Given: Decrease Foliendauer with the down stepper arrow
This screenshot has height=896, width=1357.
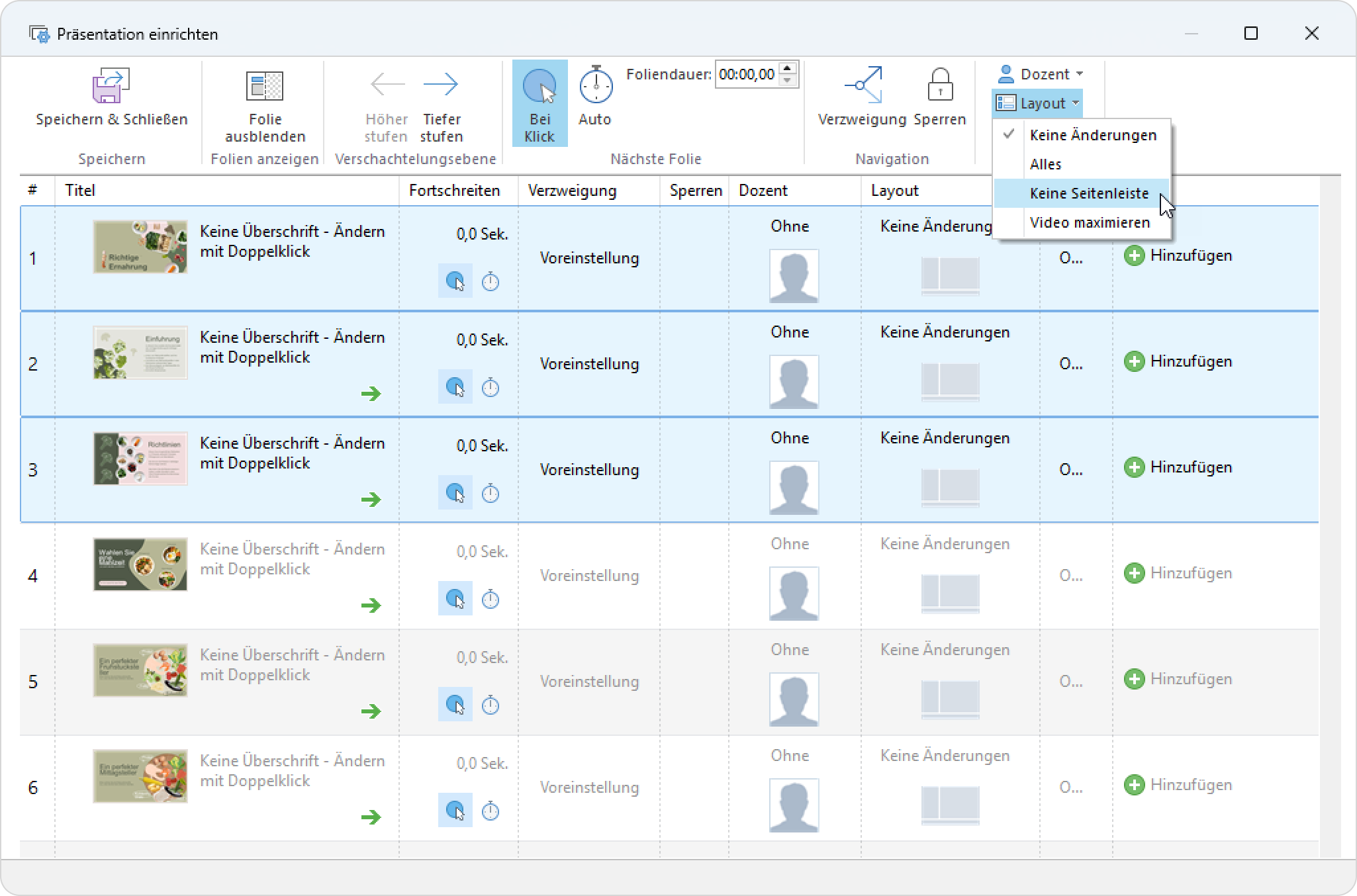Looking at the screenshot, I should 787,80.
